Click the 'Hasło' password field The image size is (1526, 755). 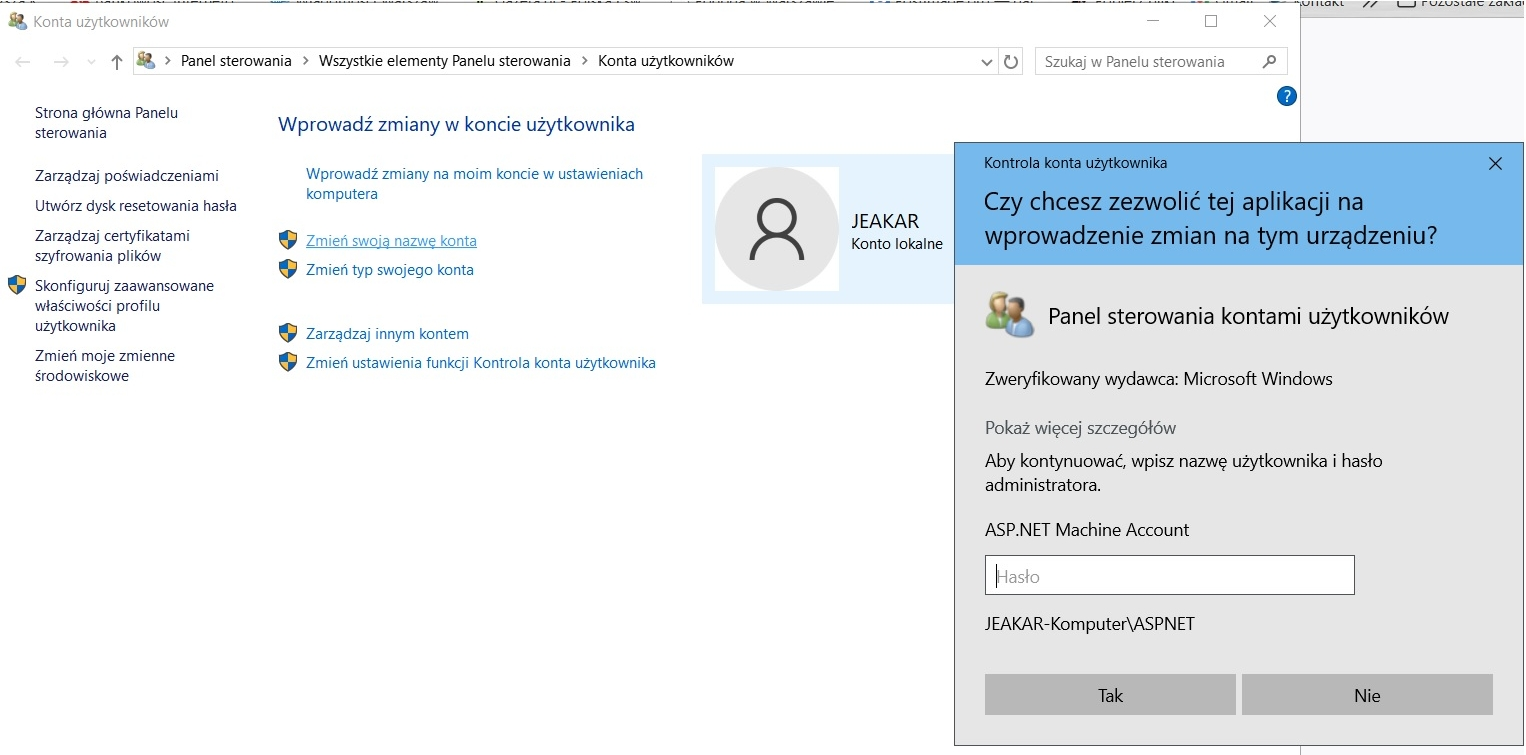(x=1170, y=576)
